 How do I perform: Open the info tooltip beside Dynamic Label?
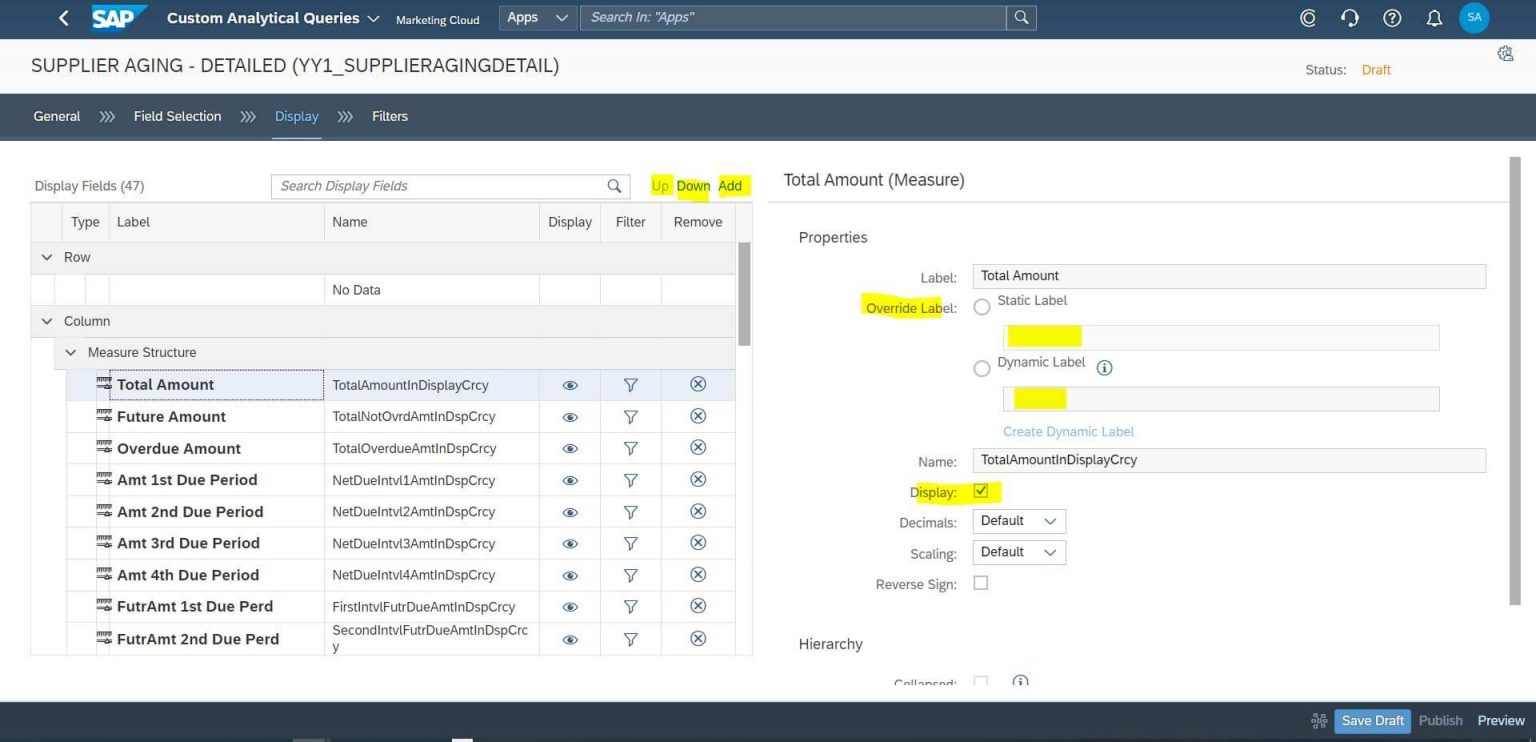(x=1104, y=367)
